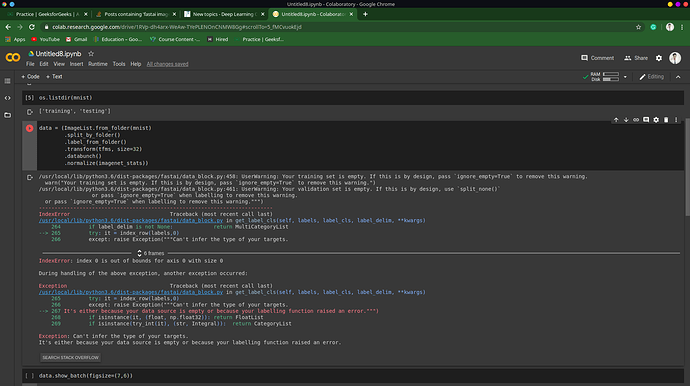
Task: Open the Tools menu
Action: (119, 64)
